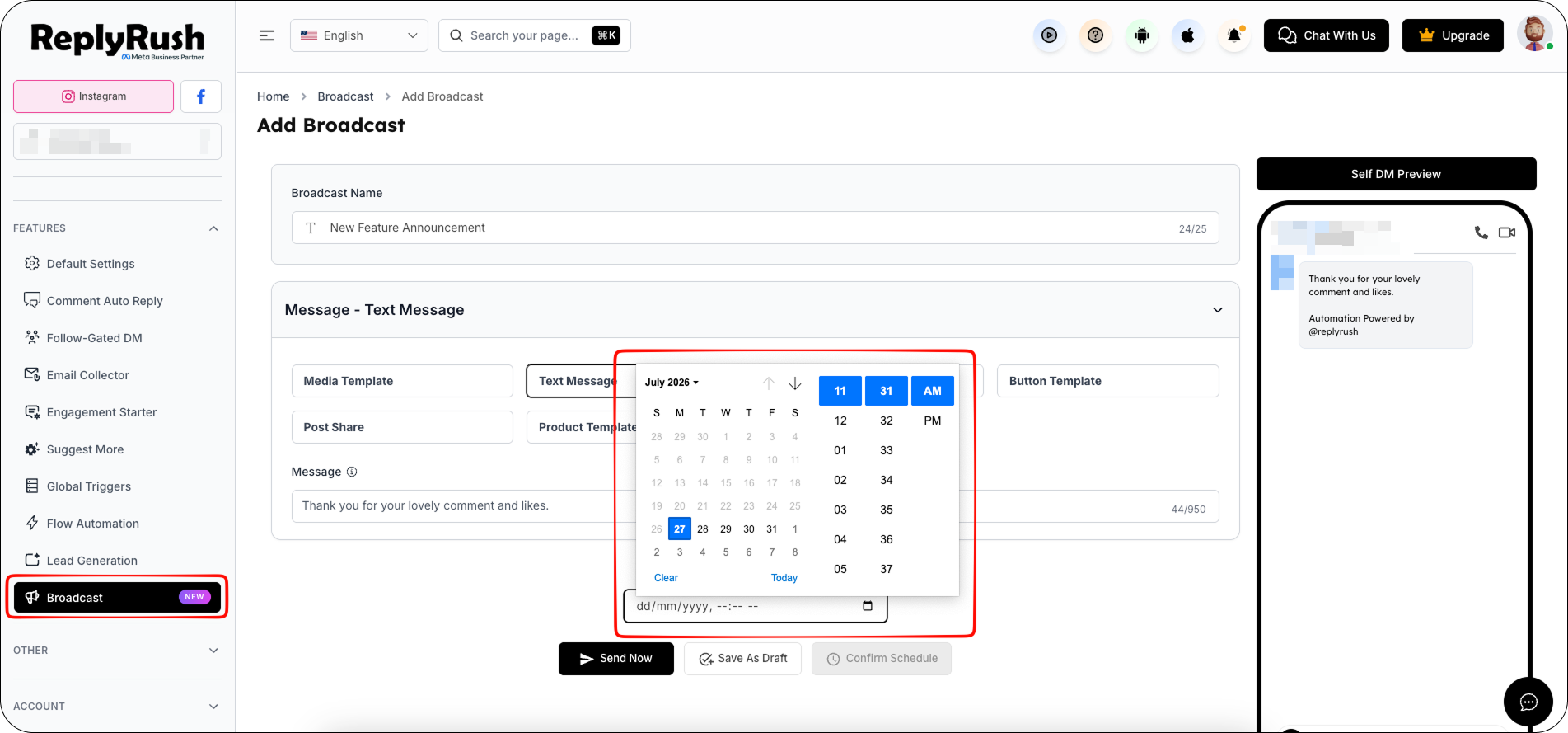Screen dimensions: 1568x733
Task: Expand the Other section
Action: click(x=213, y=651)
